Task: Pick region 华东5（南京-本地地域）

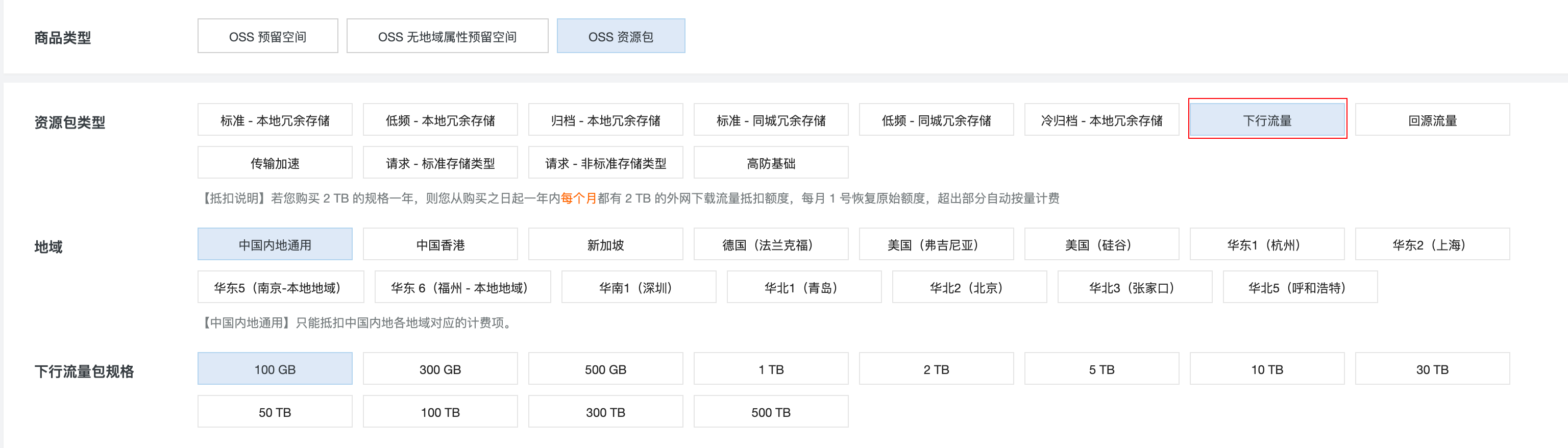Action: pos(281,287)
